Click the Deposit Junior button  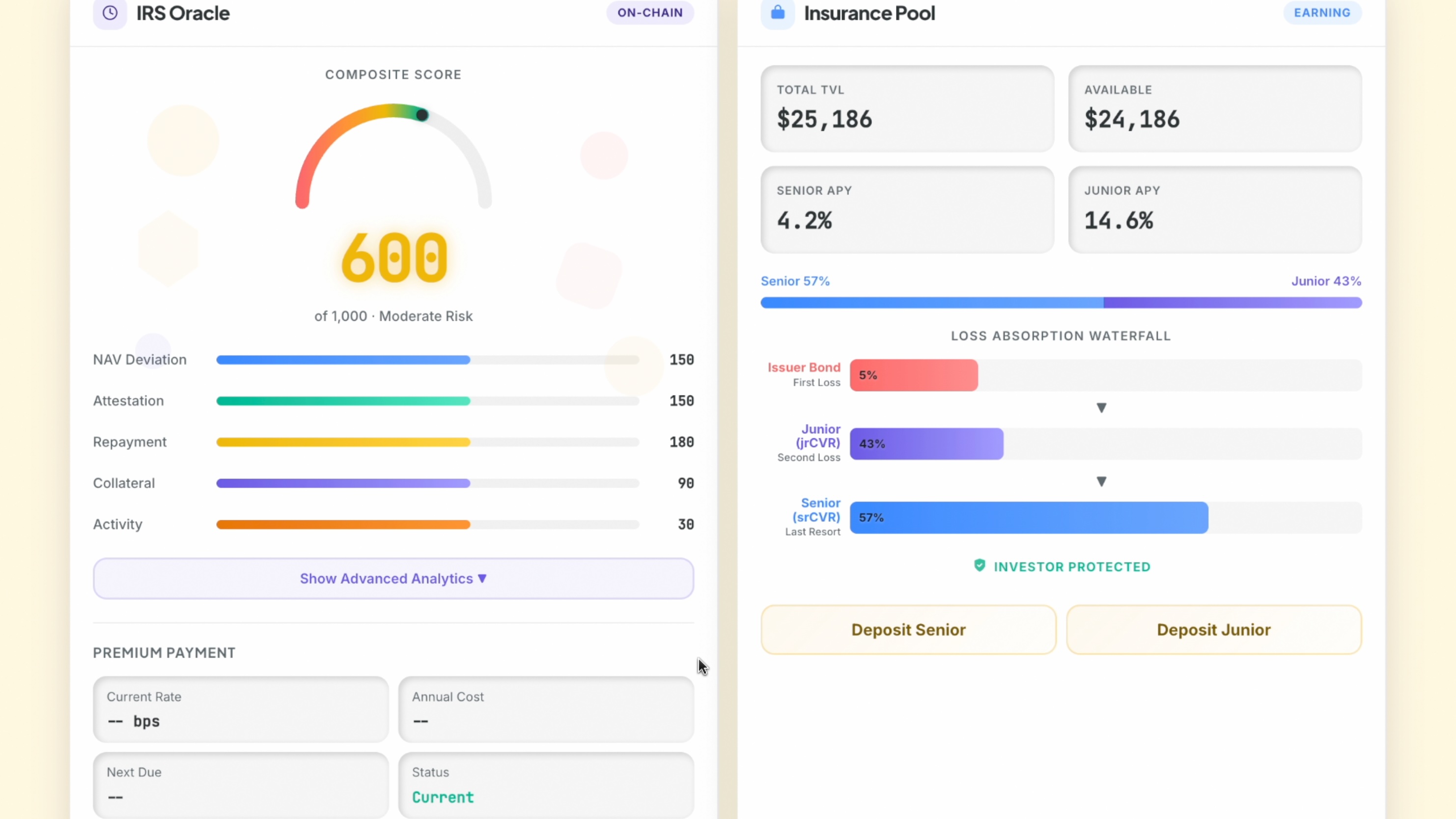click(1213, 630)
